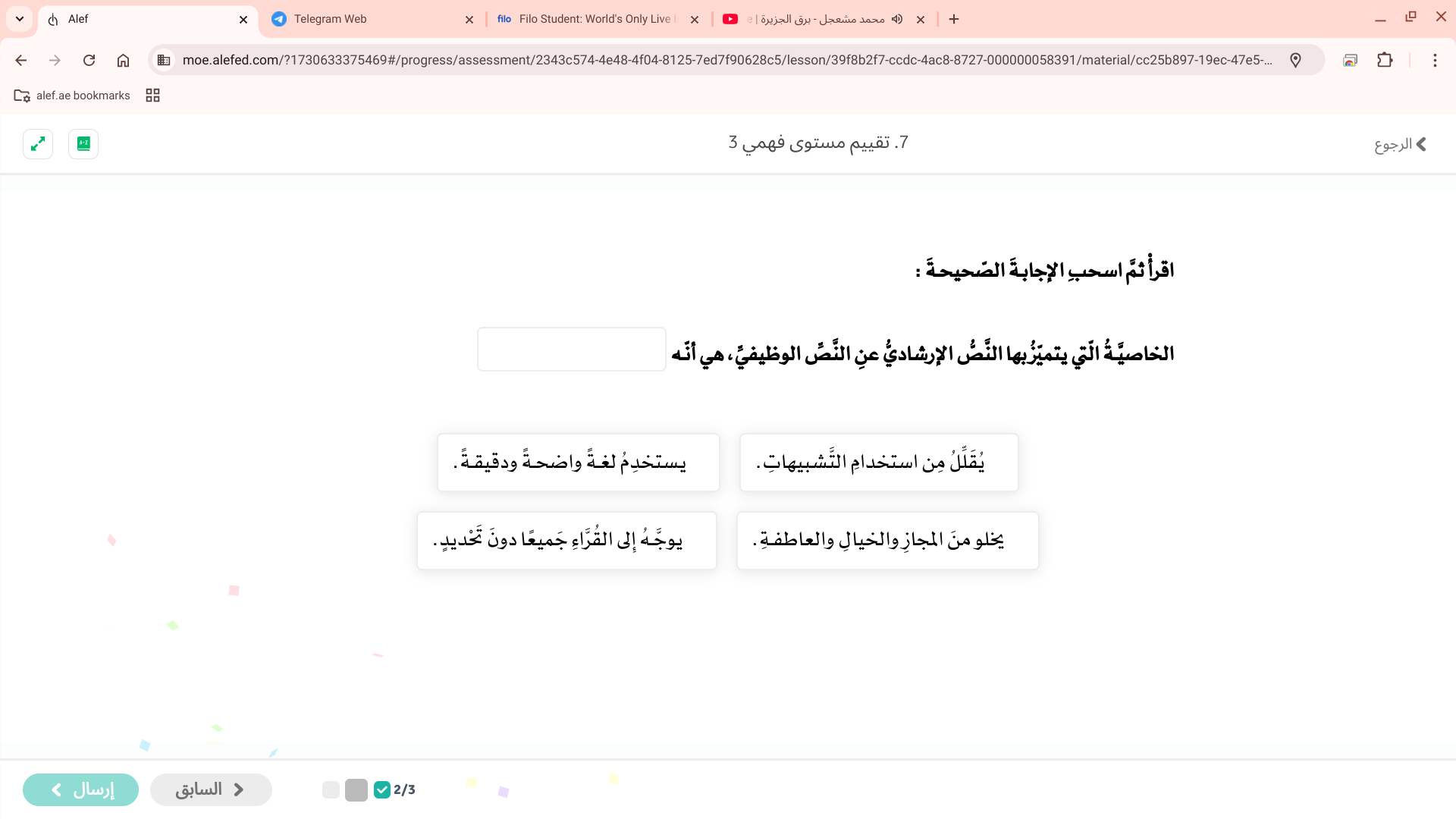Select the completed question checkmark indicator
The width and height of the screenshot is (1456, 819).
tap(382, 789)
